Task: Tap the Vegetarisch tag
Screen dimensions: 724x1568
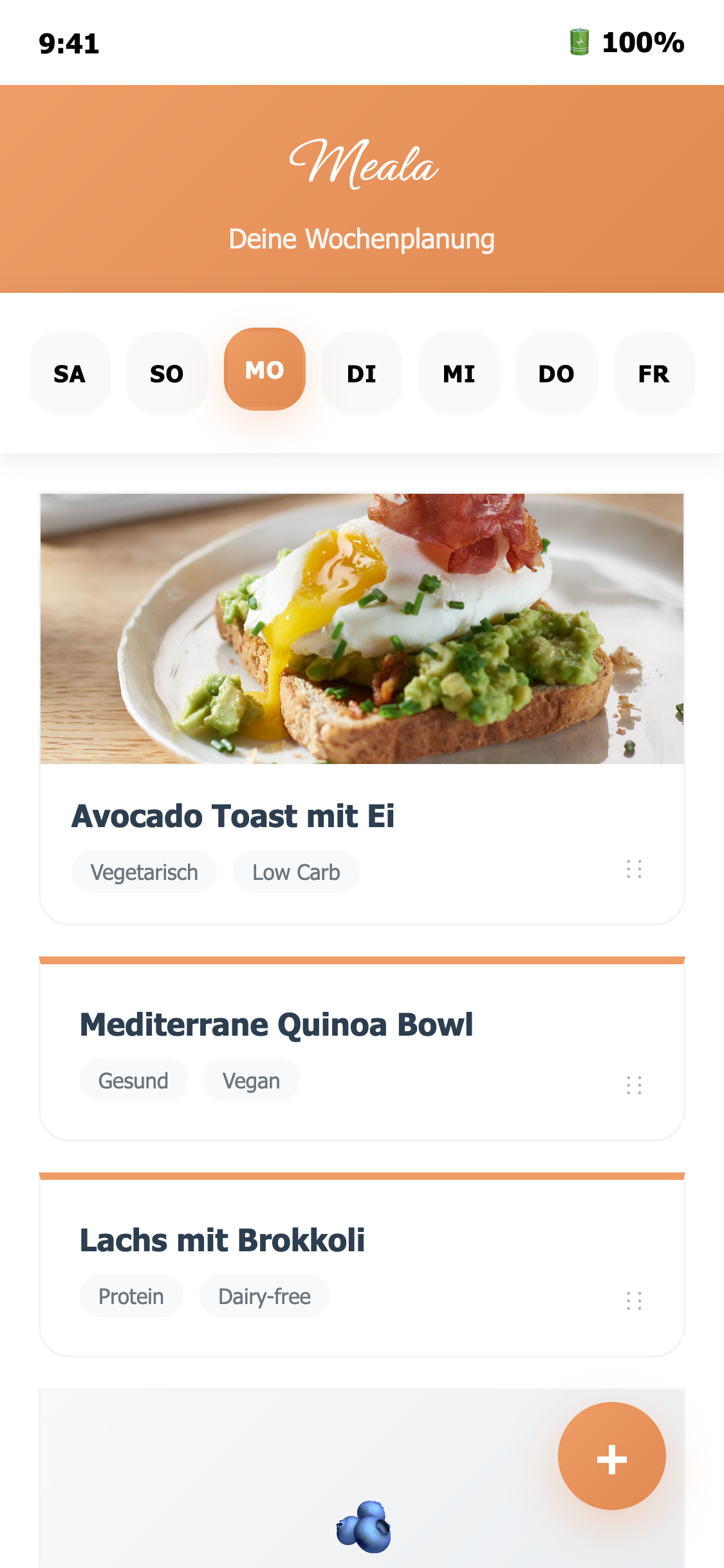Action: pos(144,872)
